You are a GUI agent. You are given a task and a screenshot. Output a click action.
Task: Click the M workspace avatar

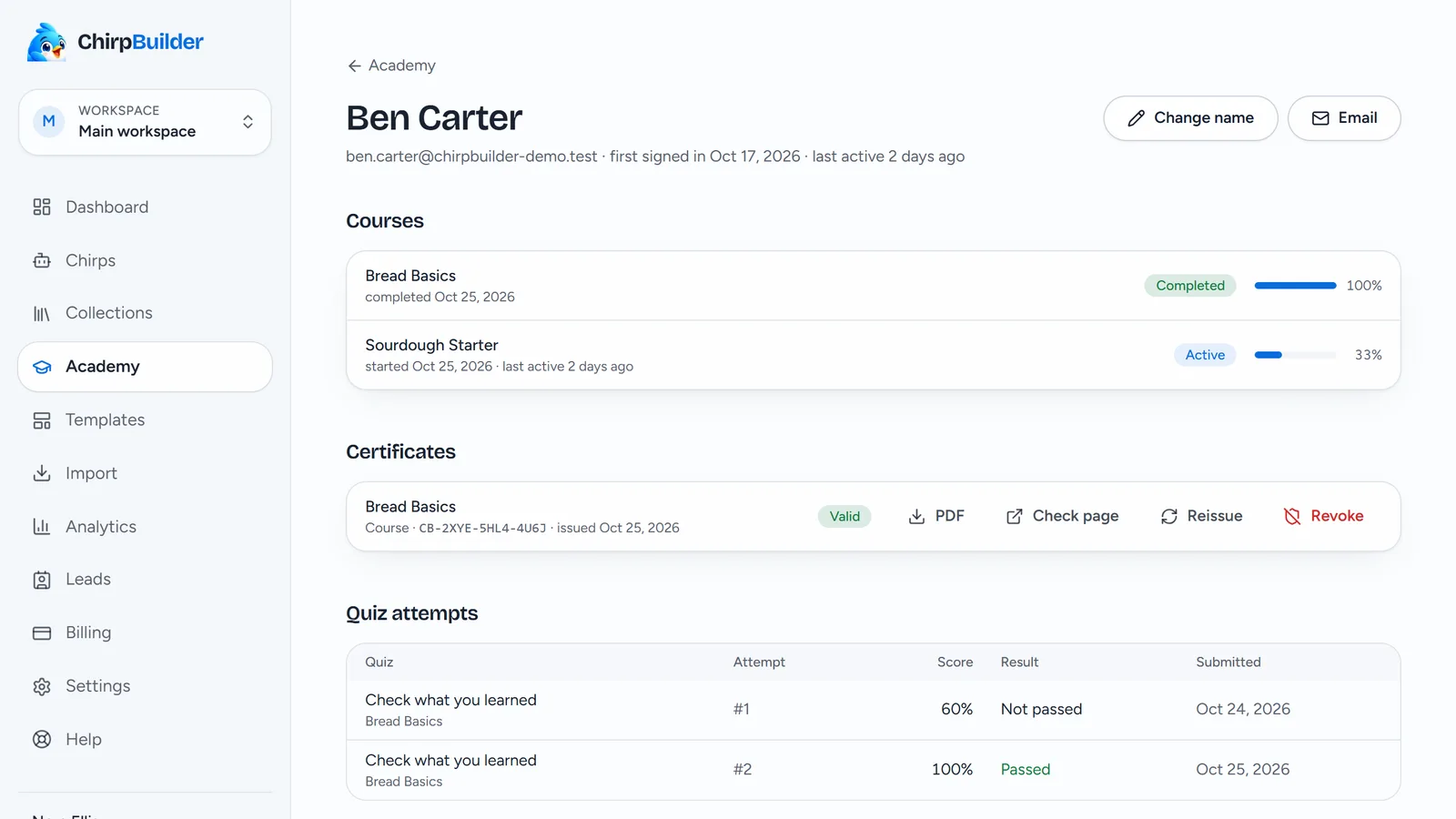coord(49,121)
